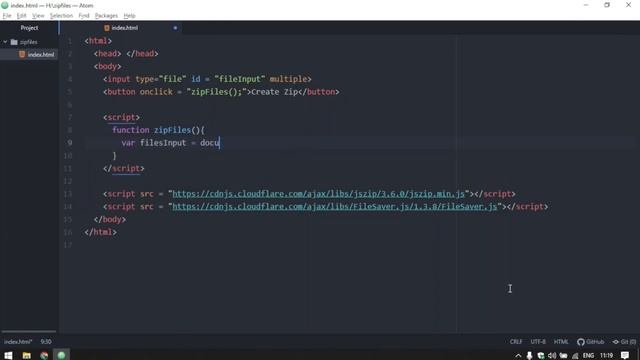The width and height of the screenshot is (640, 360).
Task: Change UTF-8 encoding in status bar
Action: (538, 342)
